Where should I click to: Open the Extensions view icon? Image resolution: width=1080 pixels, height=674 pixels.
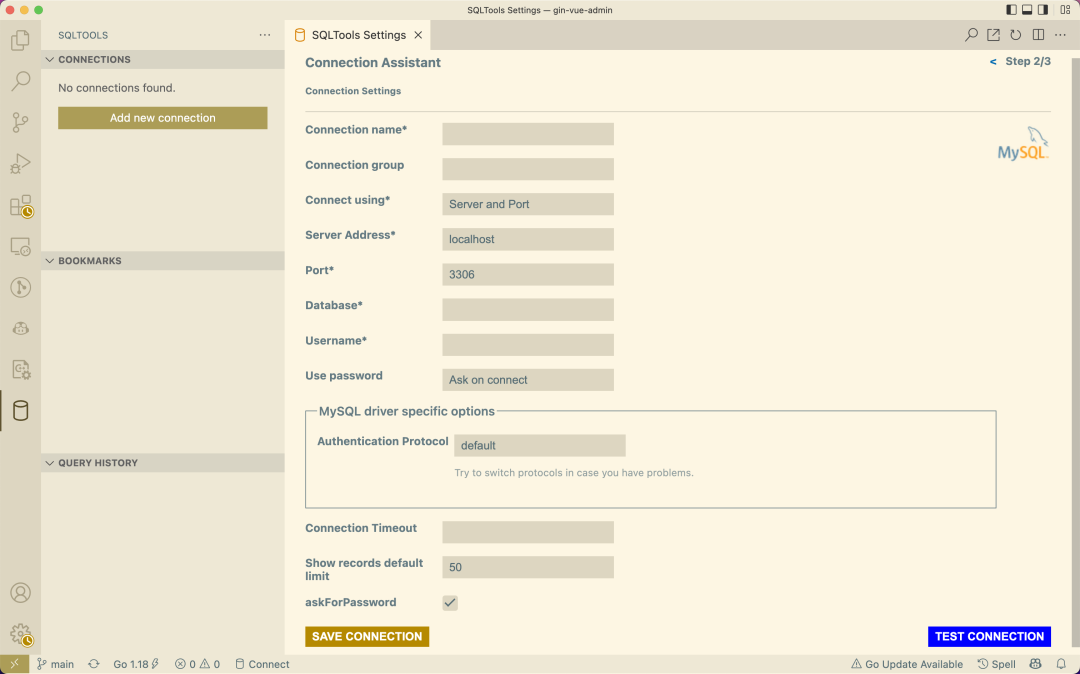pos(20,205)
